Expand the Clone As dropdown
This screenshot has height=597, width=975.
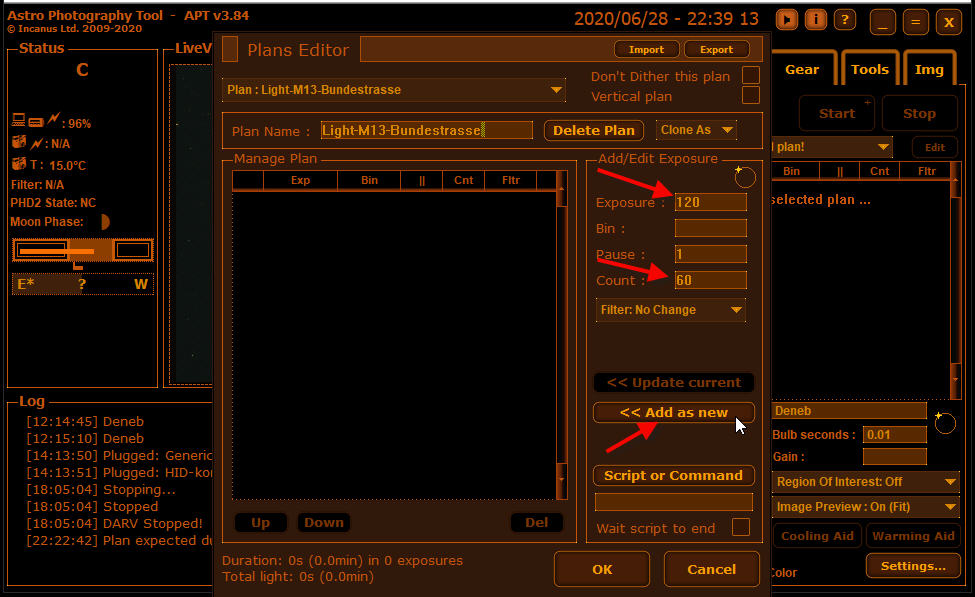click(696, 130)
